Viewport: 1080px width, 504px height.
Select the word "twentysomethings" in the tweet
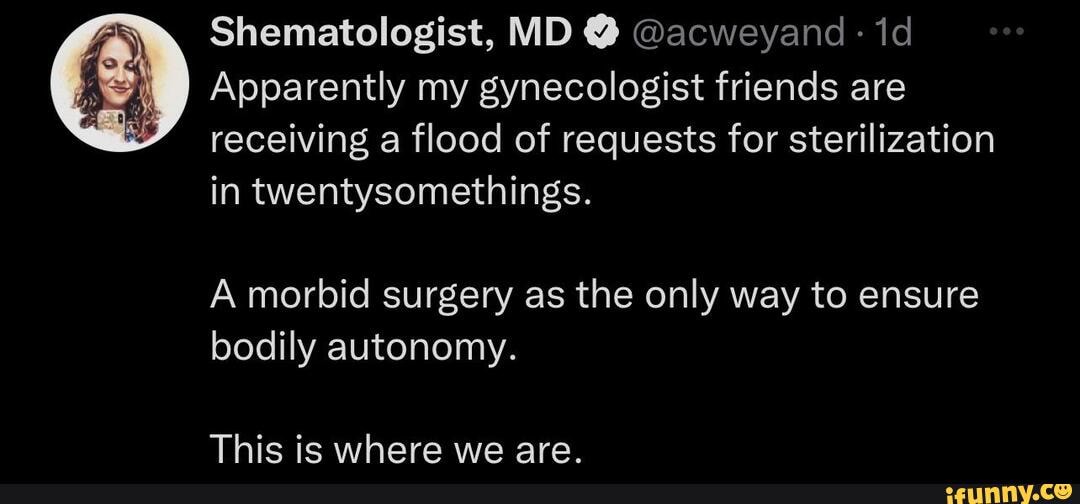click(x=418, y=189)
